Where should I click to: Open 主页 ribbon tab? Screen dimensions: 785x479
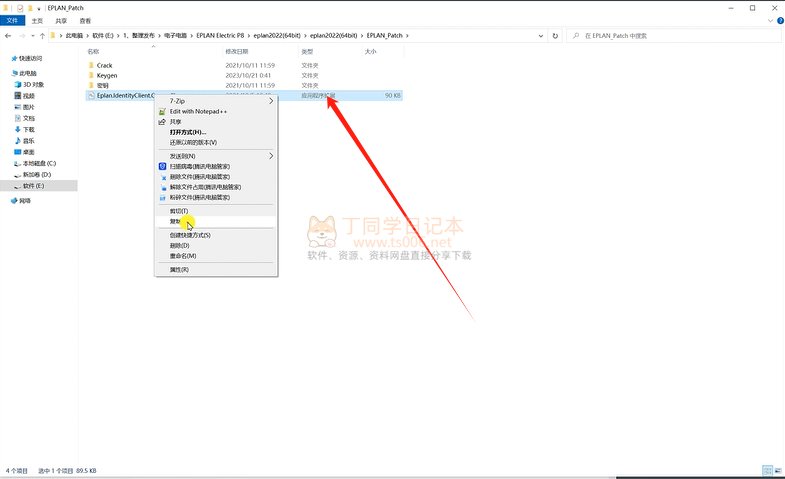tap(37, 21)
